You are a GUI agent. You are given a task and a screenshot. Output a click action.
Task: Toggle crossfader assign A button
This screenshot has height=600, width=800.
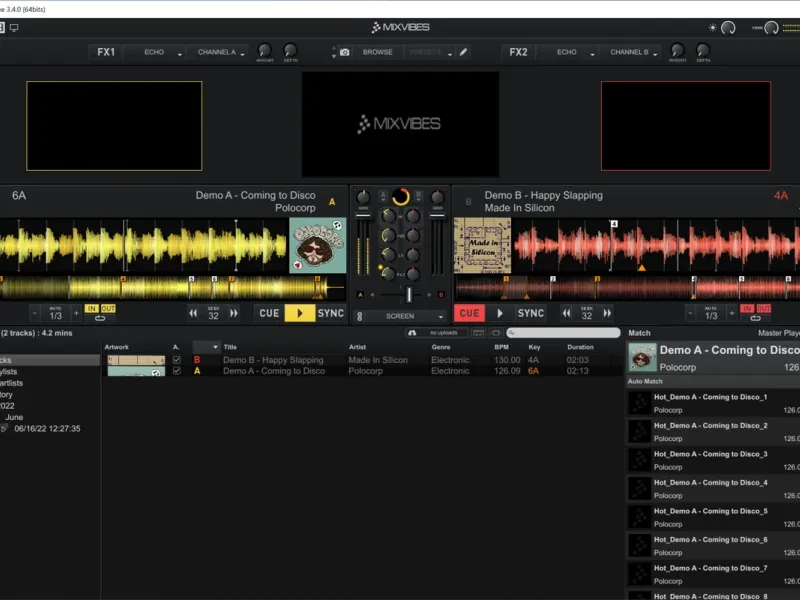(x=360, y=295)
